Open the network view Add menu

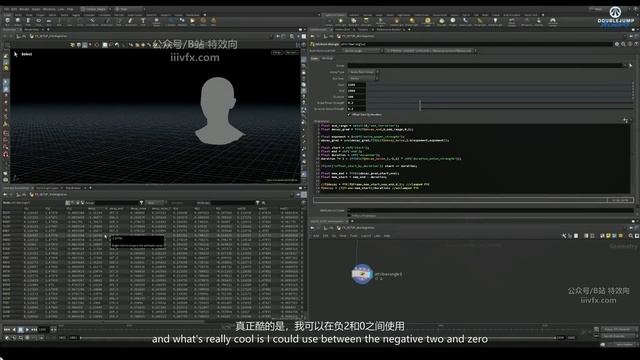(316, 236)
